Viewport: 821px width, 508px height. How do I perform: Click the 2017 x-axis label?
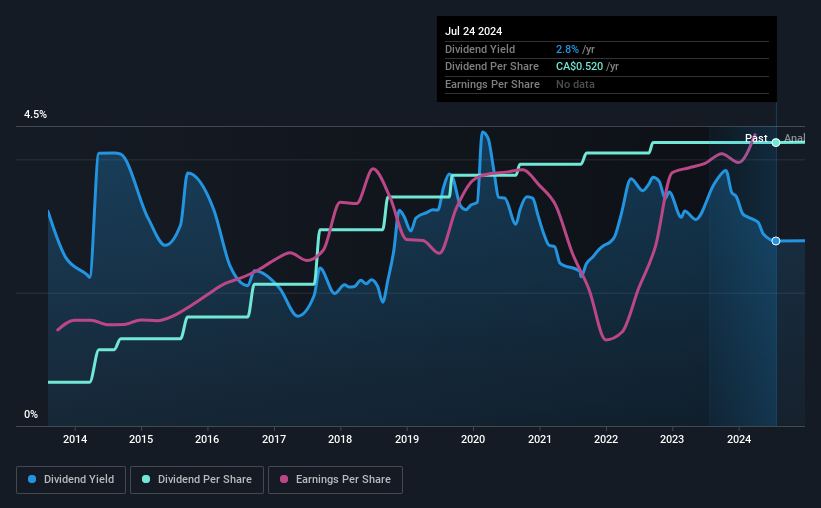pyautogui.click(x=274, y=439)
